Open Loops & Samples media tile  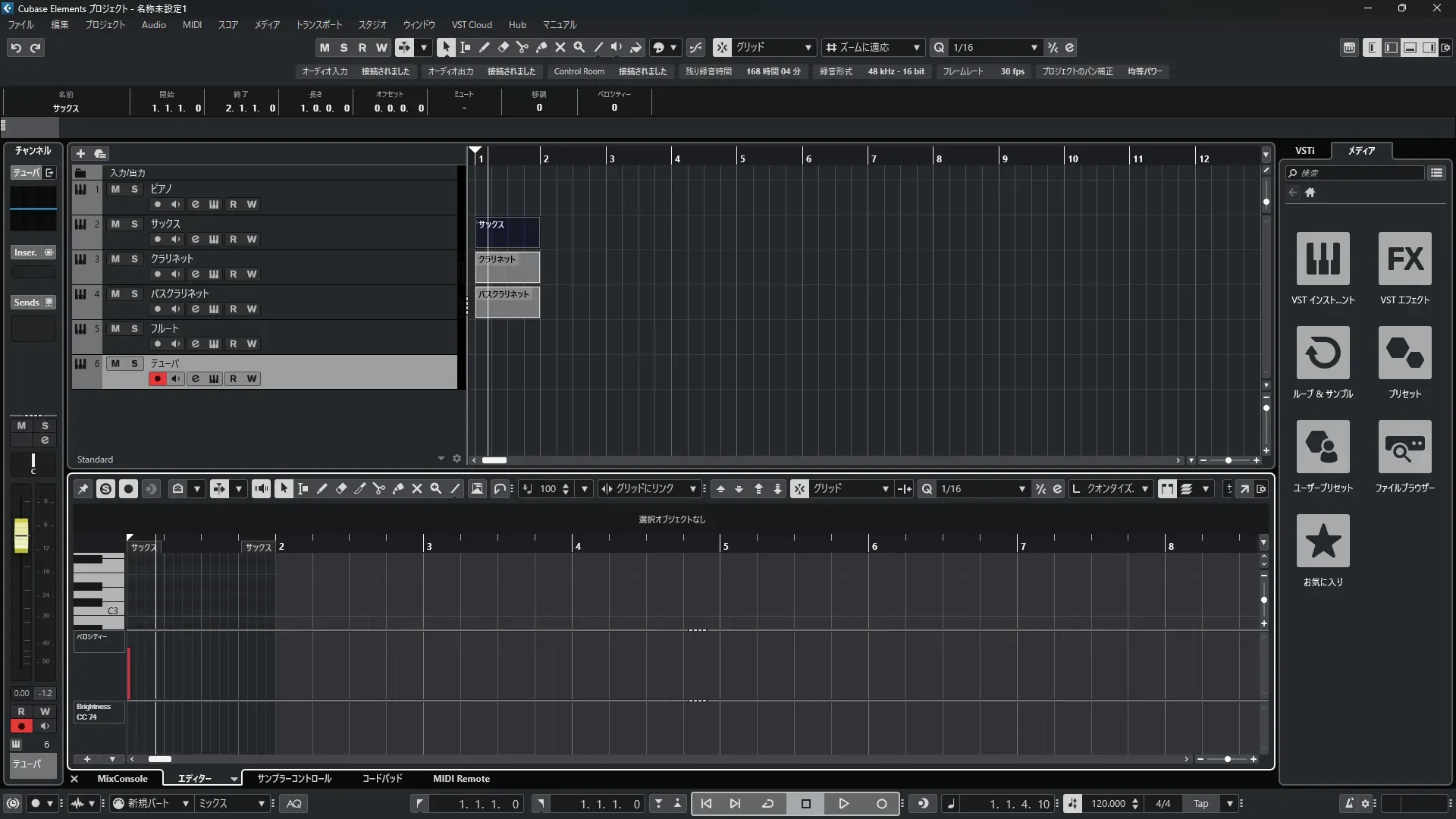pos(1323,353)
